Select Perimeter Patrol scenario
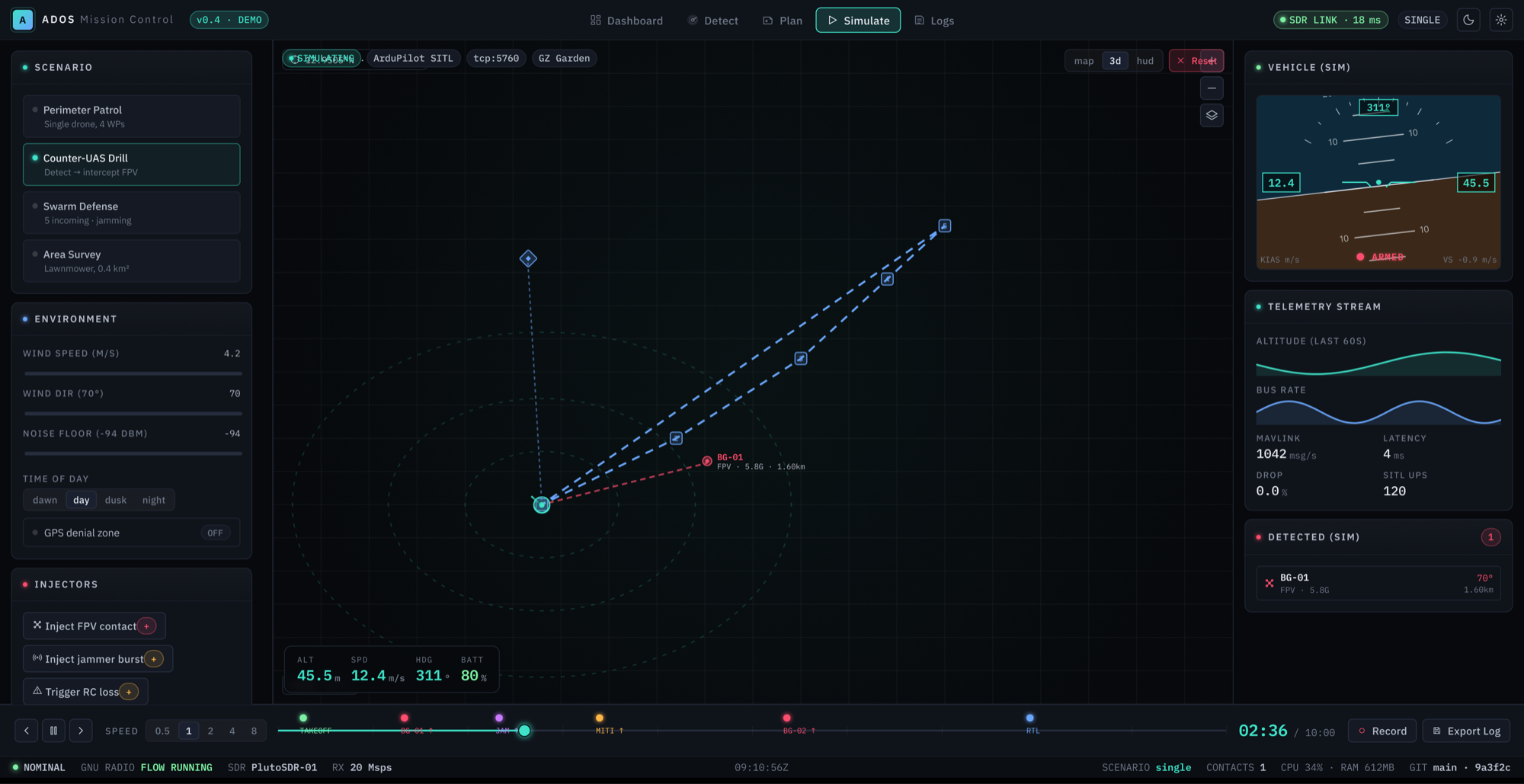The height and width of the screenshot is (784, 1524). point(132,117)
